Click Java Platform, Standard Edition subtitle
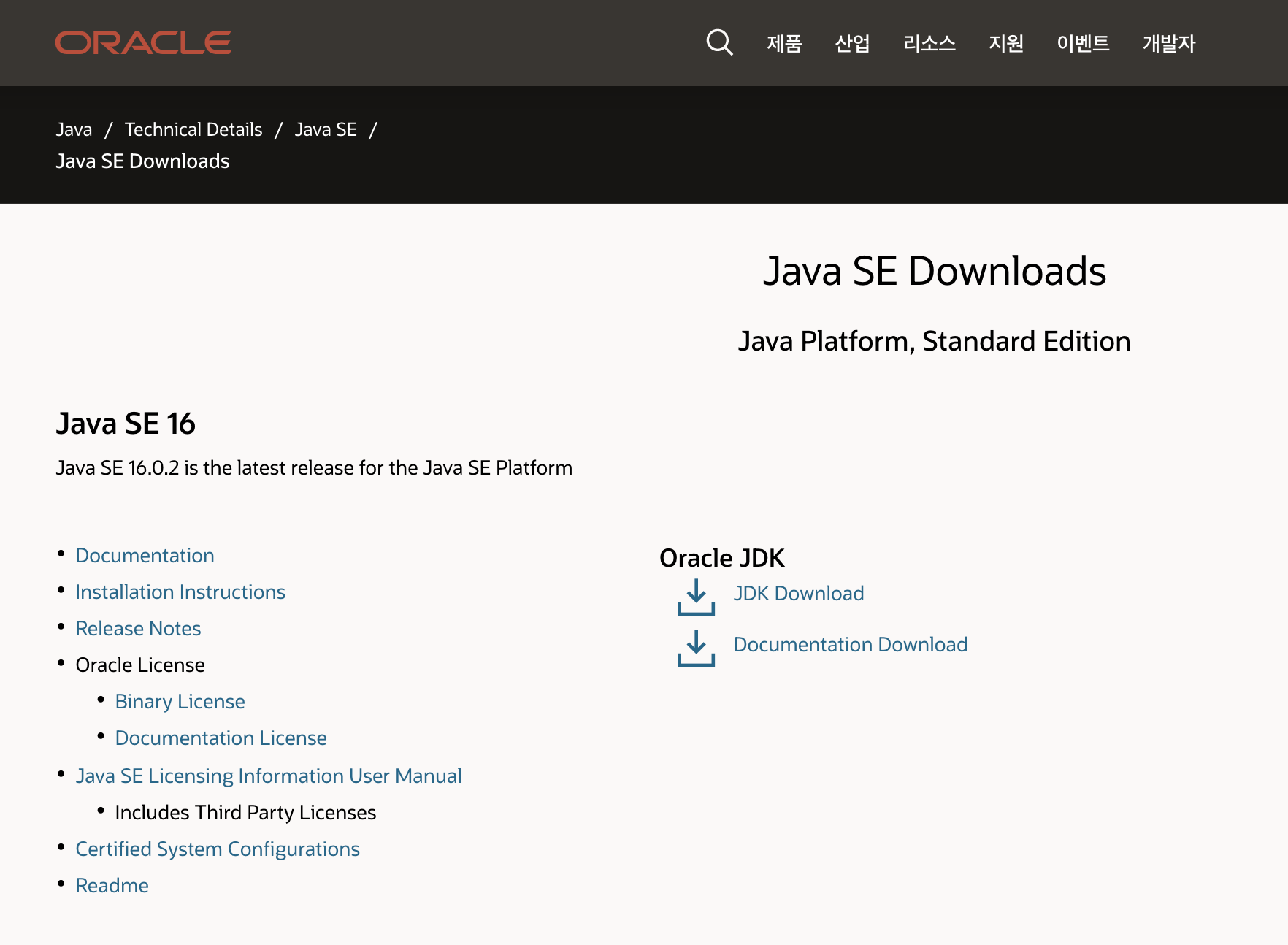 point(934,341)
